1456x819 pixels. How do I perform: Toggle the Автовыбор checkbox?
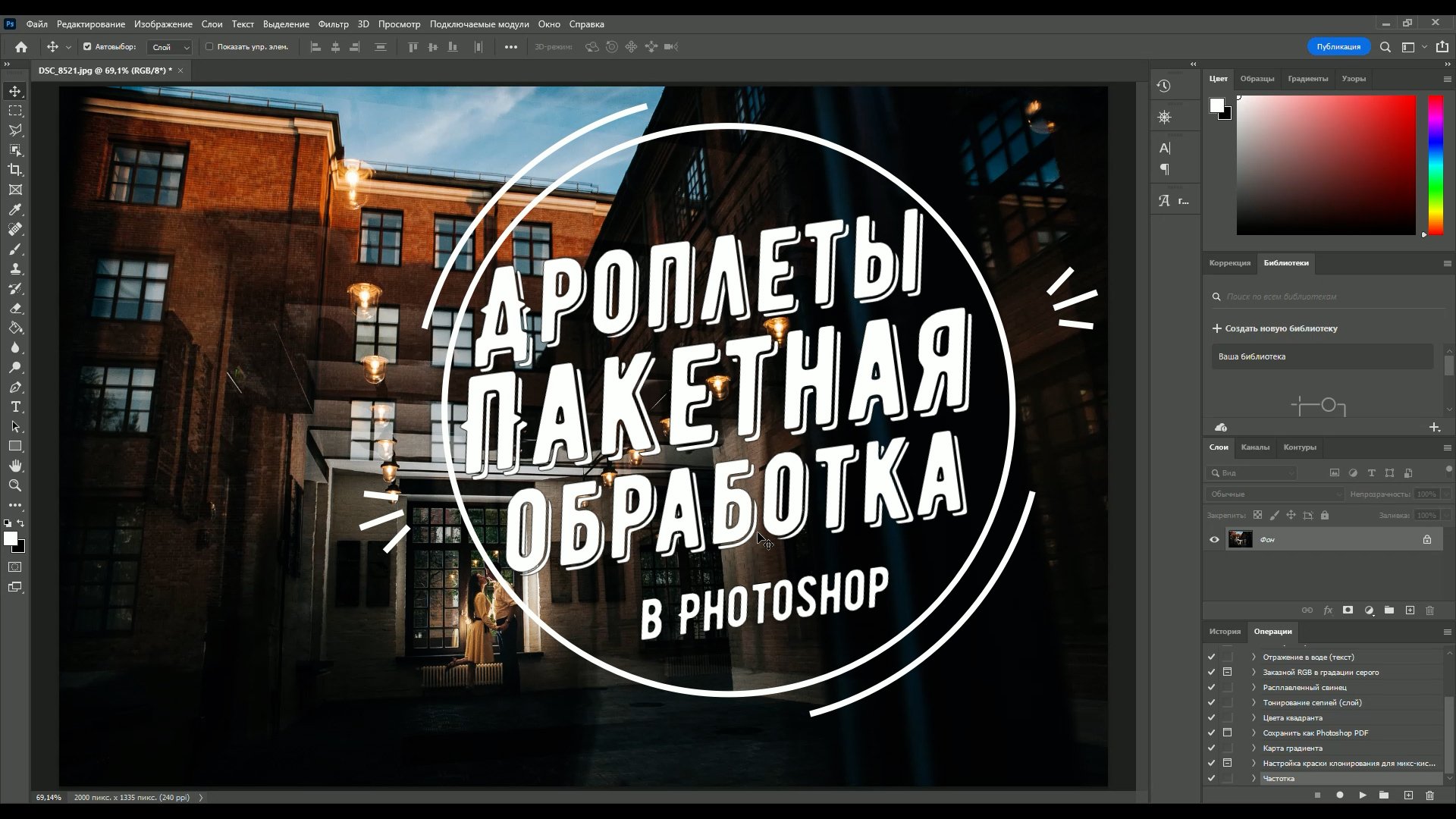(x=87, y=47)
